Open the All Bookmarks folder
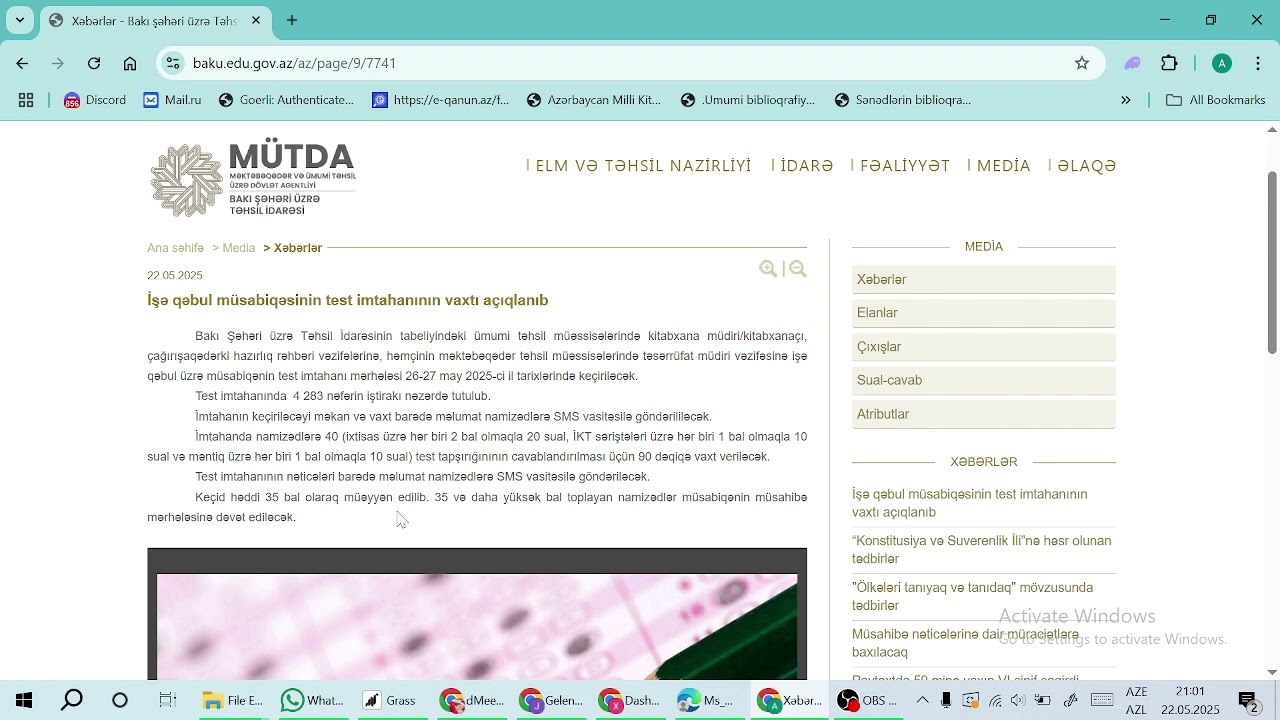 [1216, 100]
